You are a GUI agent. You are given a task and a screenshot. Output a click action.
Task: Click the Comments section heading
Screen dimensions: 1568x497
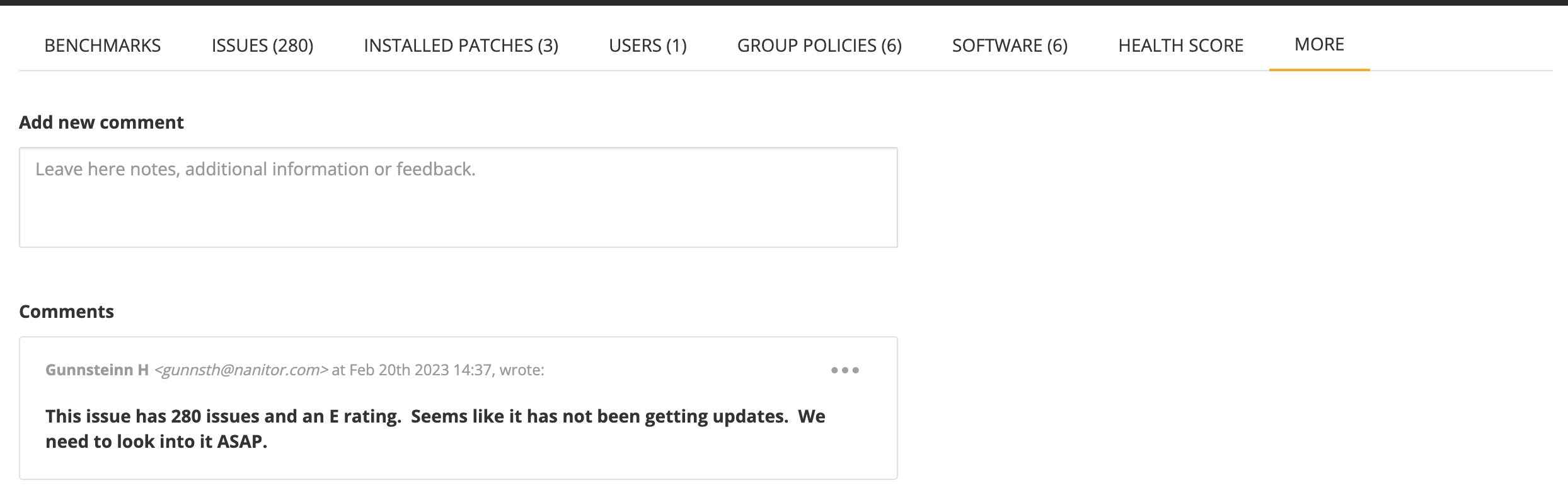(67, 312)
